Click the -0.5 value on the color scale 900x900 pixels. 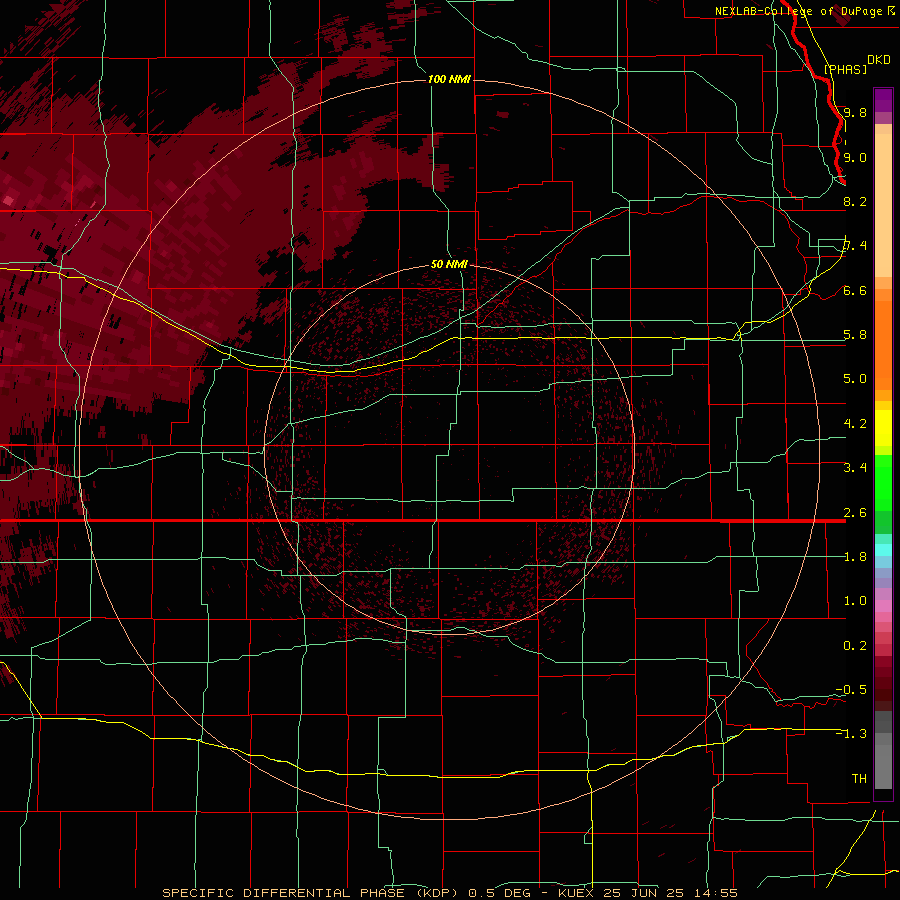[851, 690]
